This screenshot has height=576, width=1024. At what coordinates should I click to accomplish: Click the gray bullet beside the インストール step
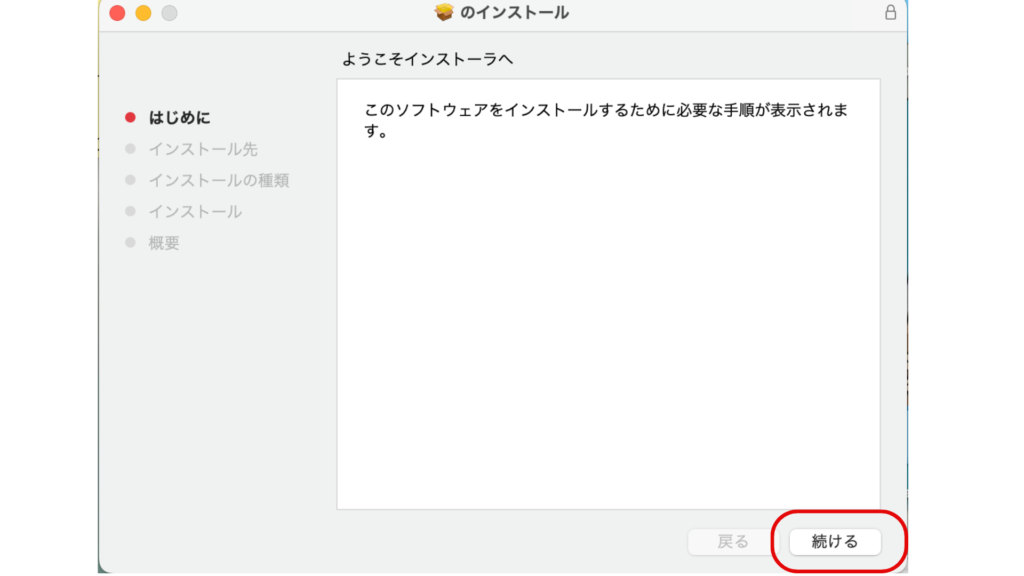(x=130, y=211)
